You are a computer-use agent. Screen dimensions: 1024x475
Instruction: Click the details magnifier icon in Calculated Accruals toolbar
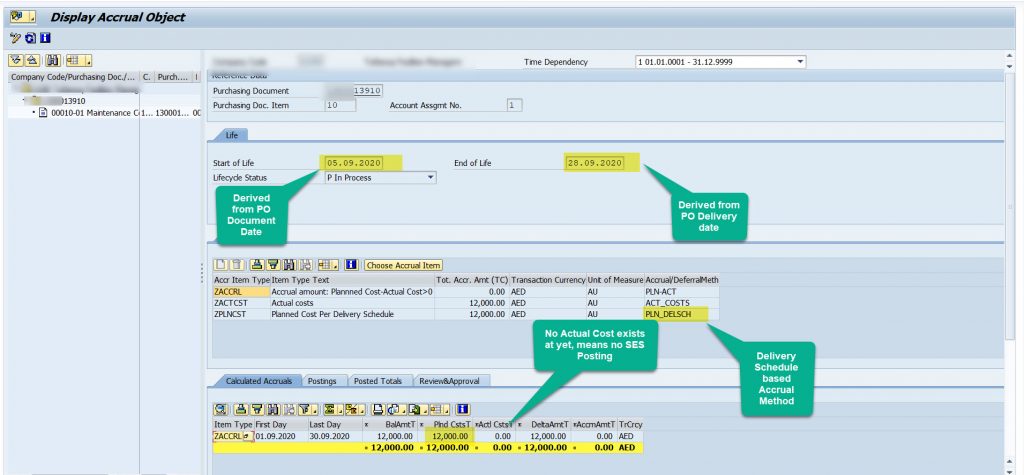(221, 410)
